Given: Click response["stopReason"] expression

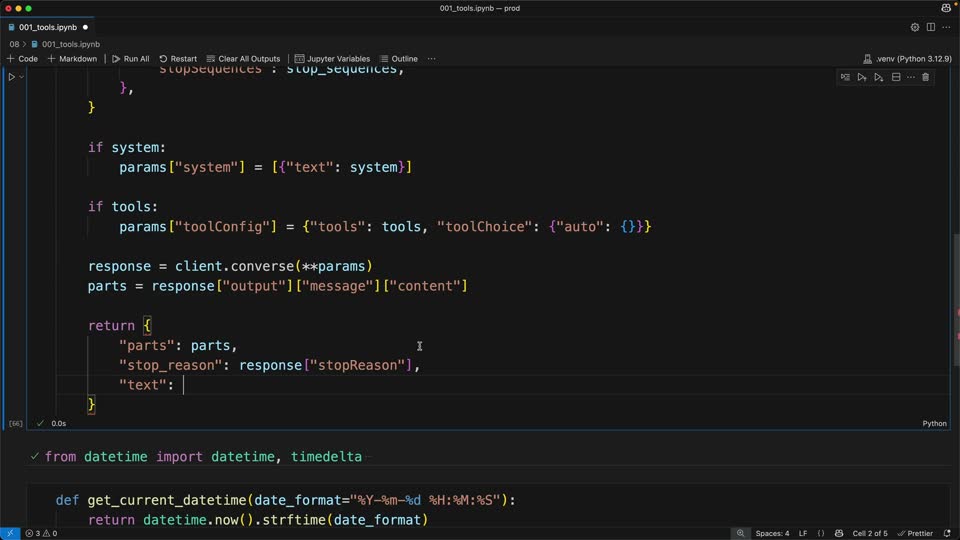Looking at the screenshot, I should tap(326, 366).
